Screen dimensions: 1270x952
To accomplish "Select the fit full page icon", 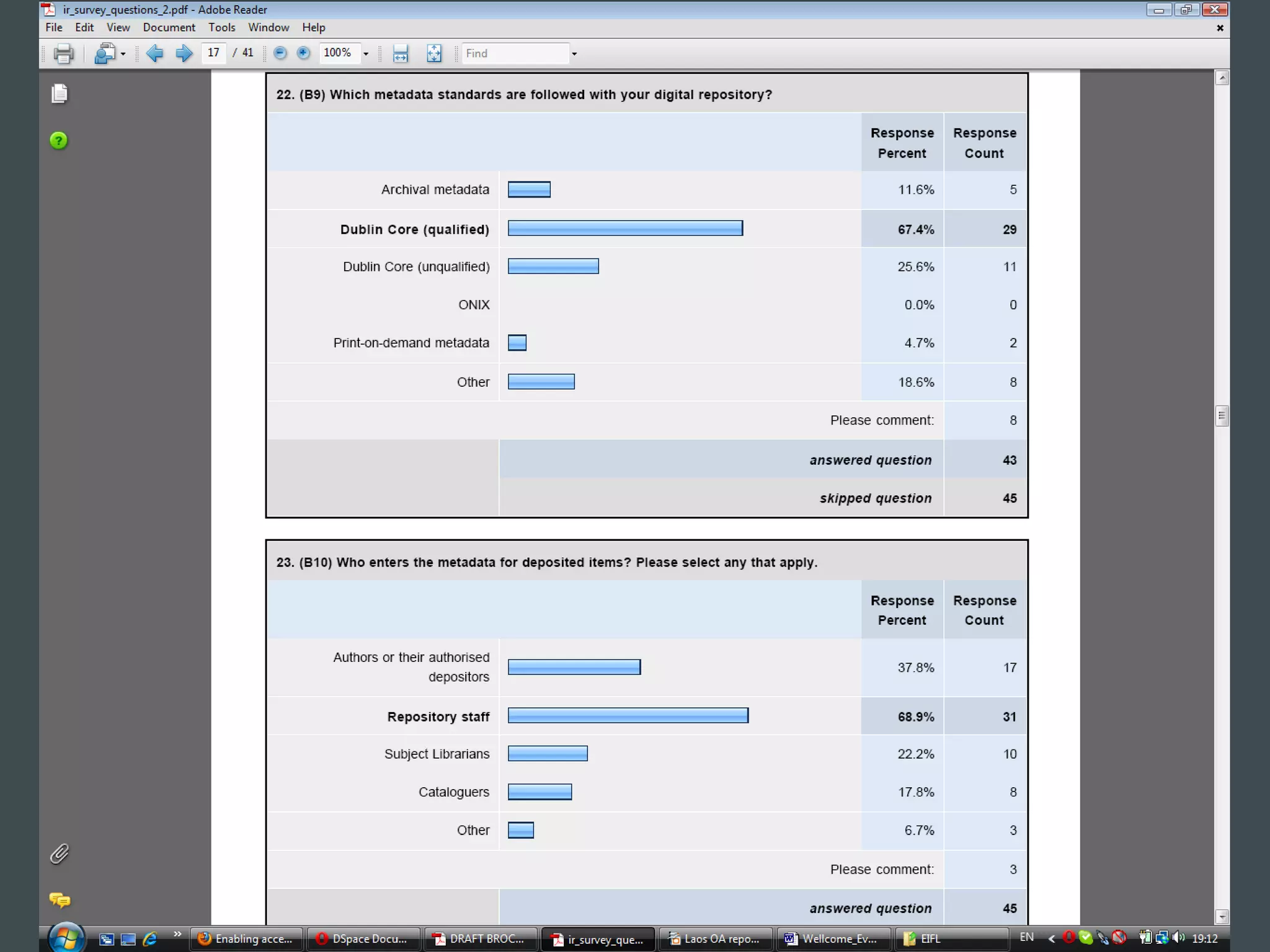I will point(434,53).
